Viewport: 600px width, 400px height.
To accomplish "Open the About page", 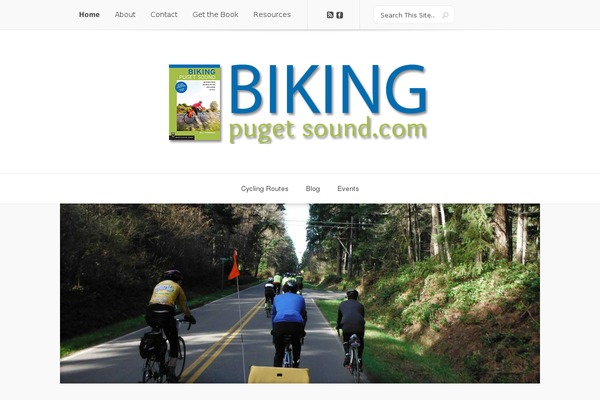I will point(125,15).
